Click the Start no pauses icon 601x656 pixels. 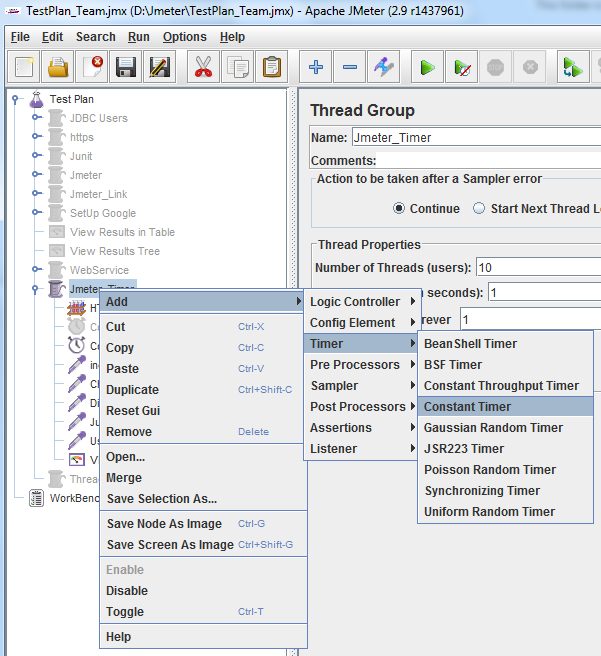461,67
